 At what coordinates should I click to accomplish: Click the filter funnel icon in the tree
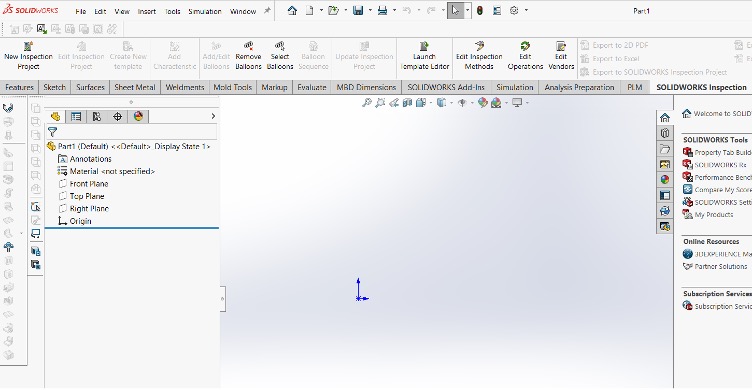[x=53, y=132]
